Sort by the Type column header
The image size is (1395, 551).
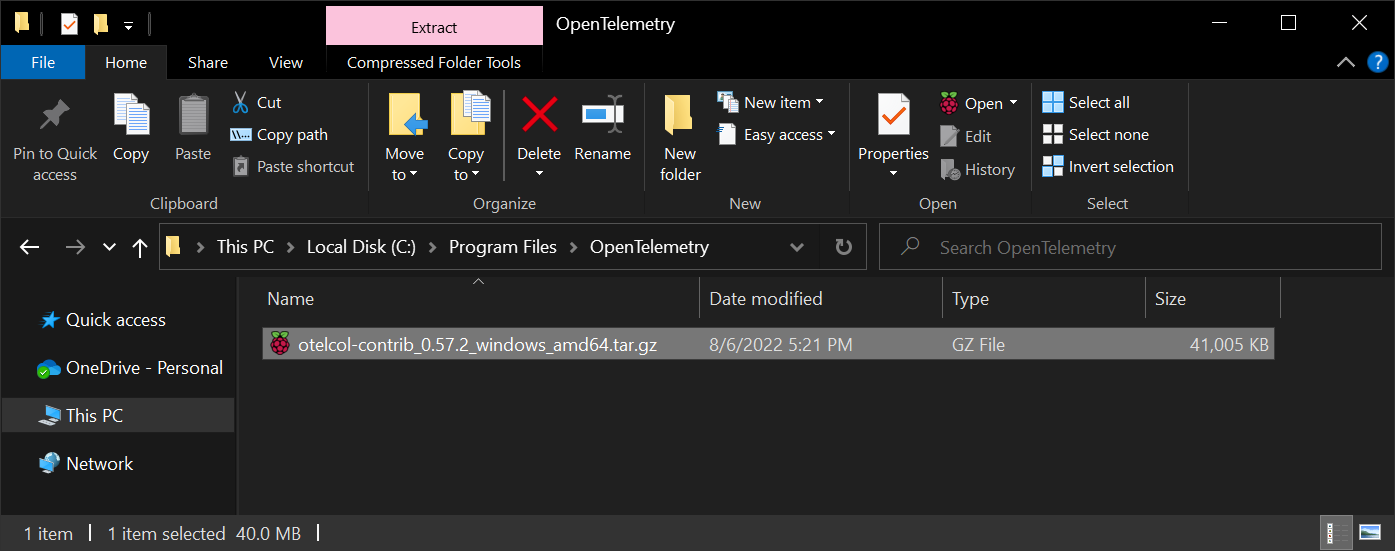(1044, 298)
